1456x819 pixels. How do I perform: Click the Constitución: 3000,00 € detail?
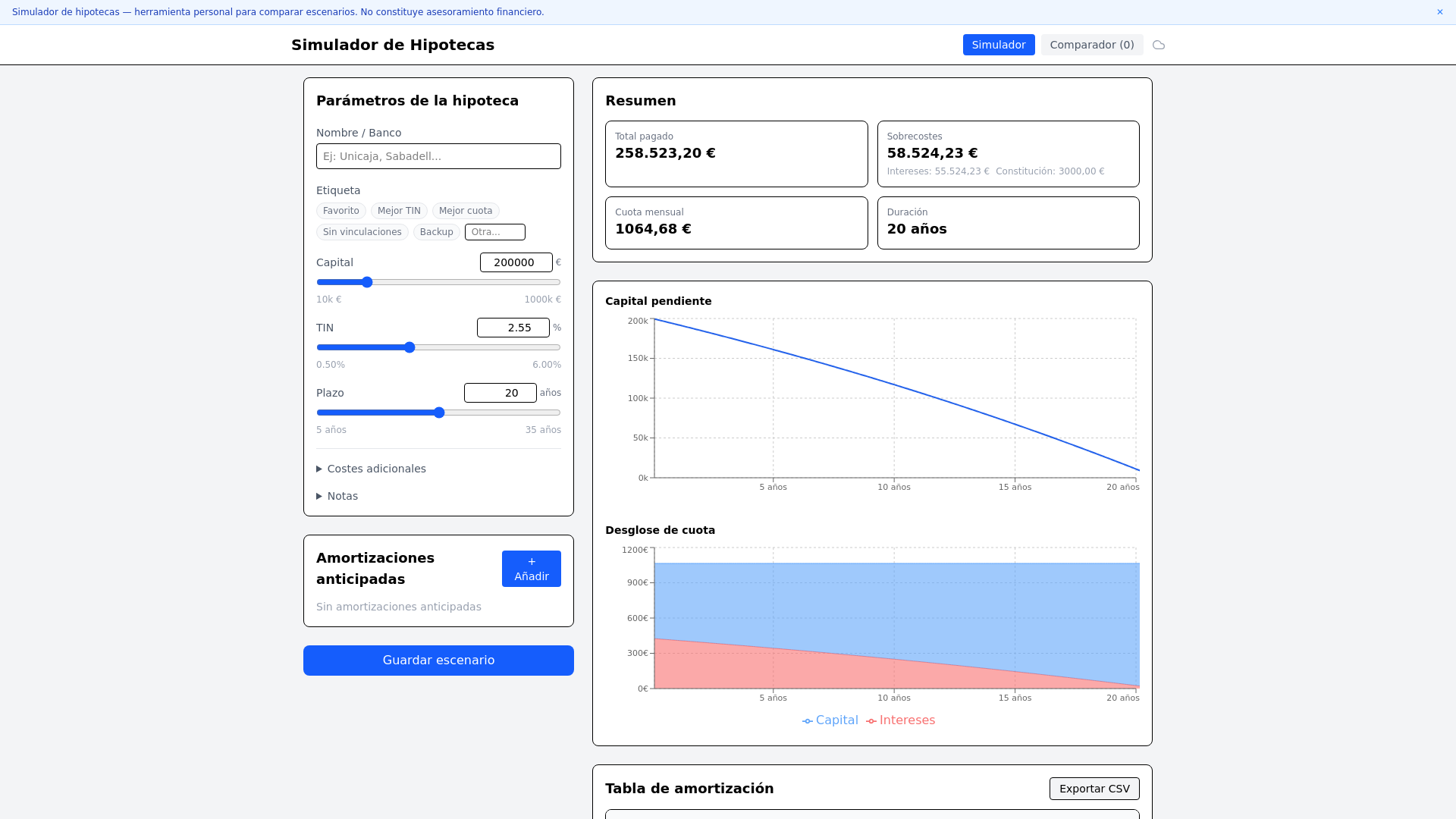[1050, 171]
